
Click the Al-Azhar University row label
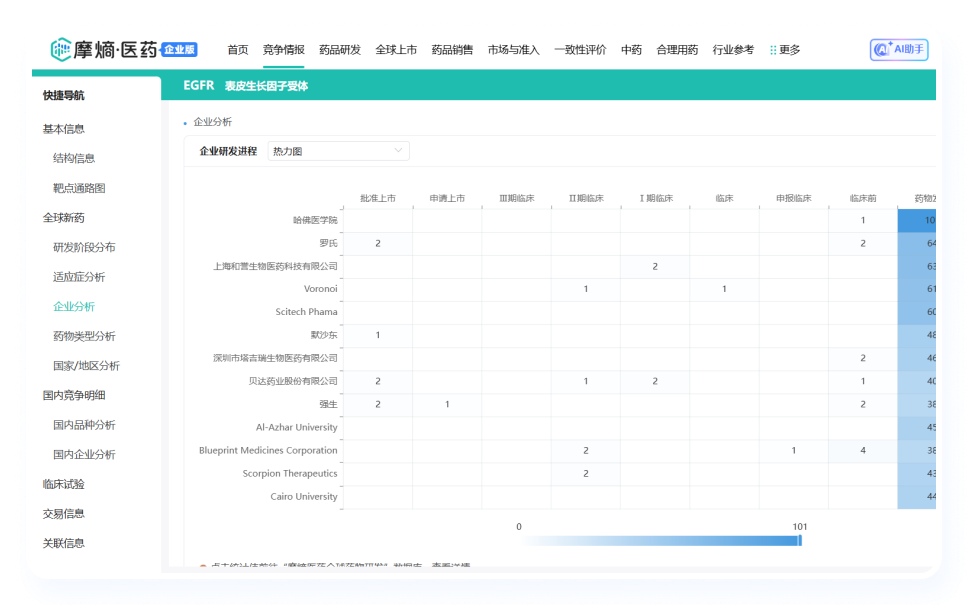(x=297, y=427)
